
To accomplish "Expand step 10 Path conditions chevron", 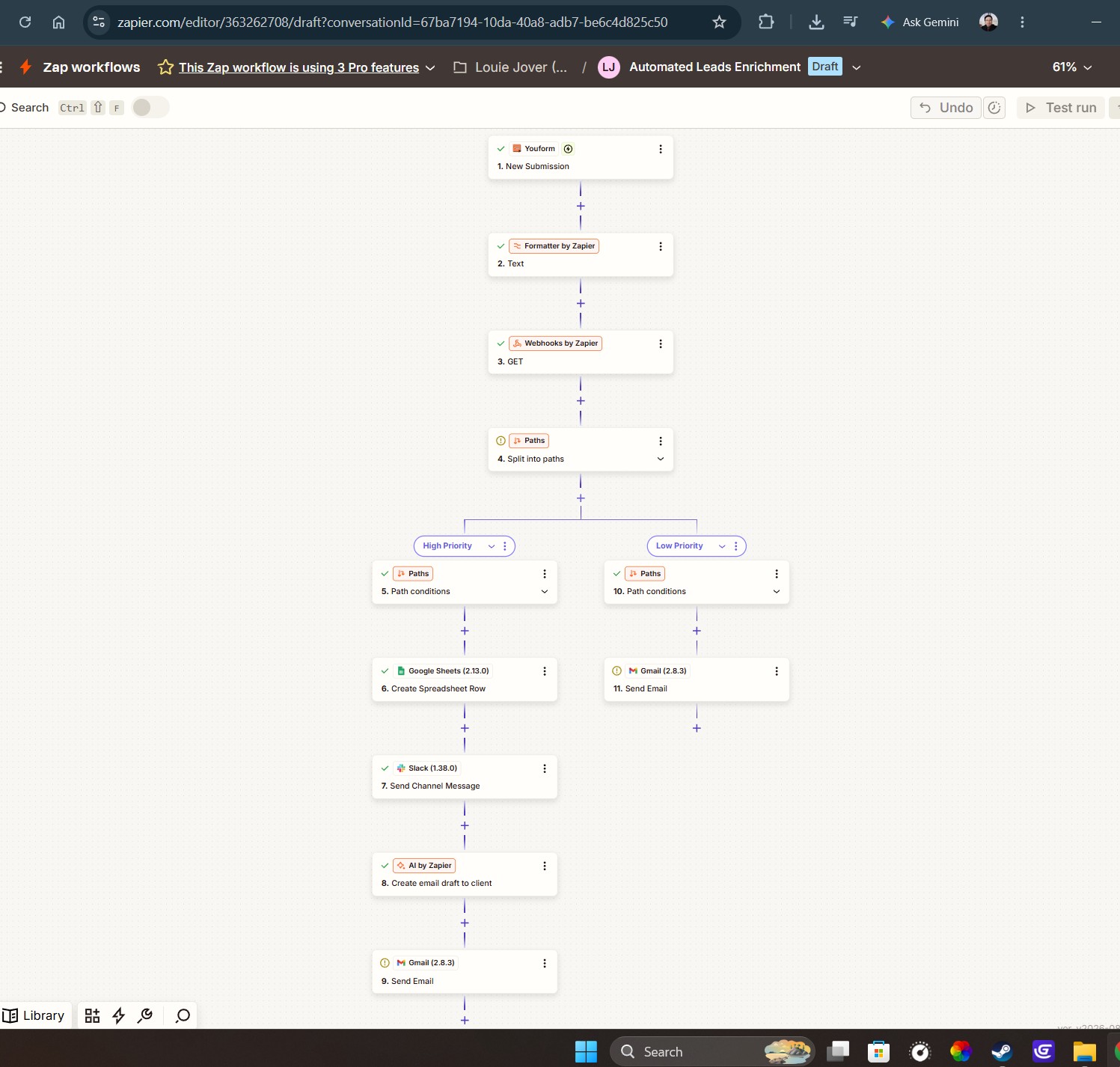I will tap(776, 591).
